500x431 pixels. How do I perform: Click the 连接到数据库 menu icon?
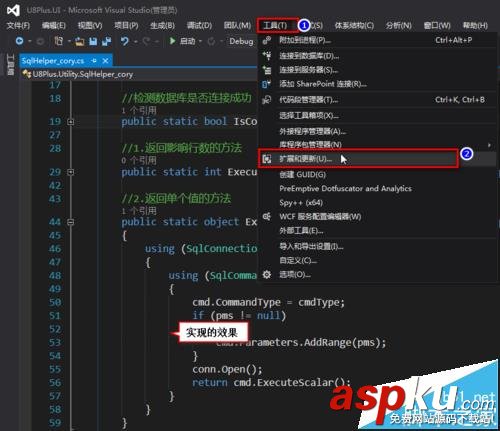coord(267,56)
